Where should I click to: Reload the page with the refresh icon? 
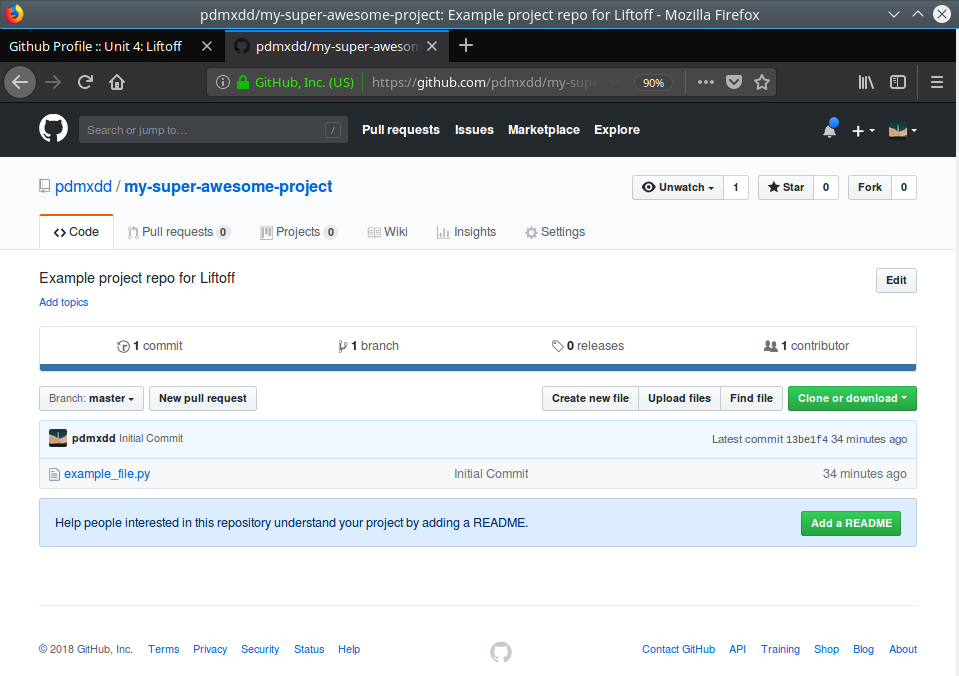click(86, 82)
